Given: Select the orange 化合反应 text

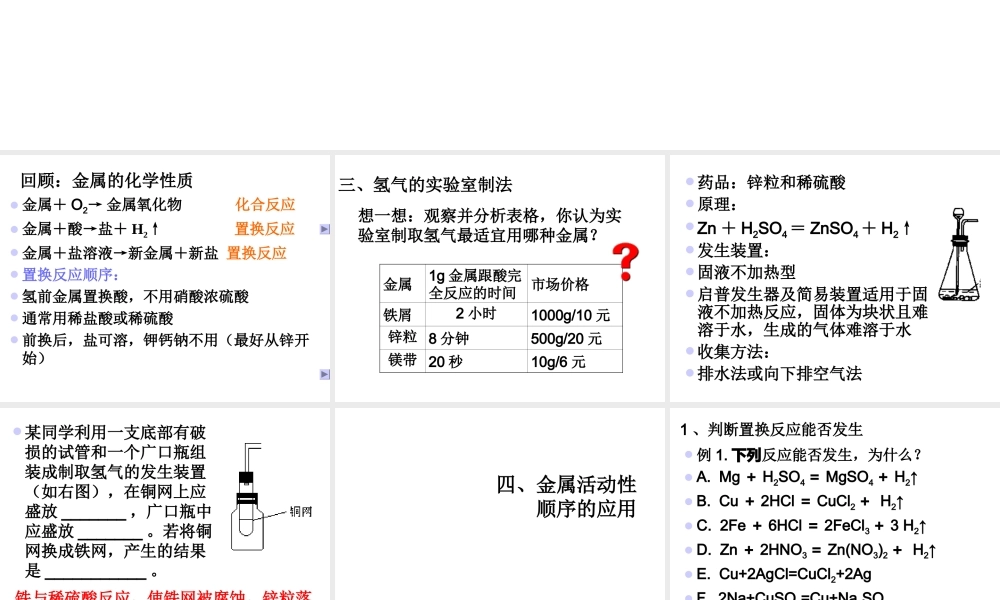Looking at the screenshot, I should coord(264,204).
